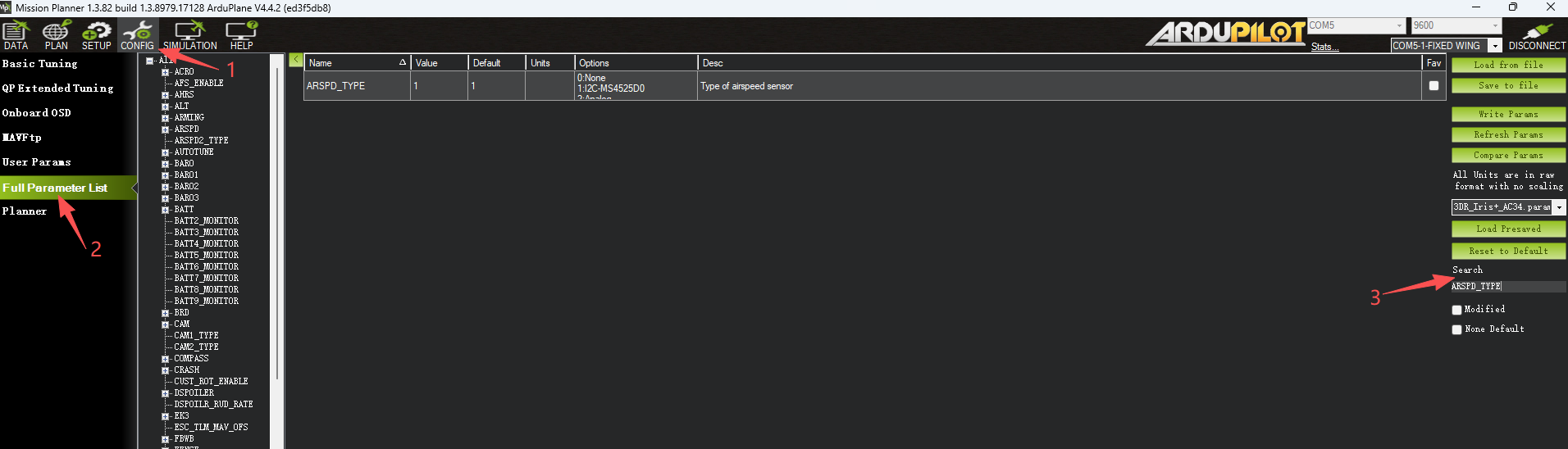1568x449 pixels.
Task: Expand the EK3 tree node
Action: [x=165, y=416]
